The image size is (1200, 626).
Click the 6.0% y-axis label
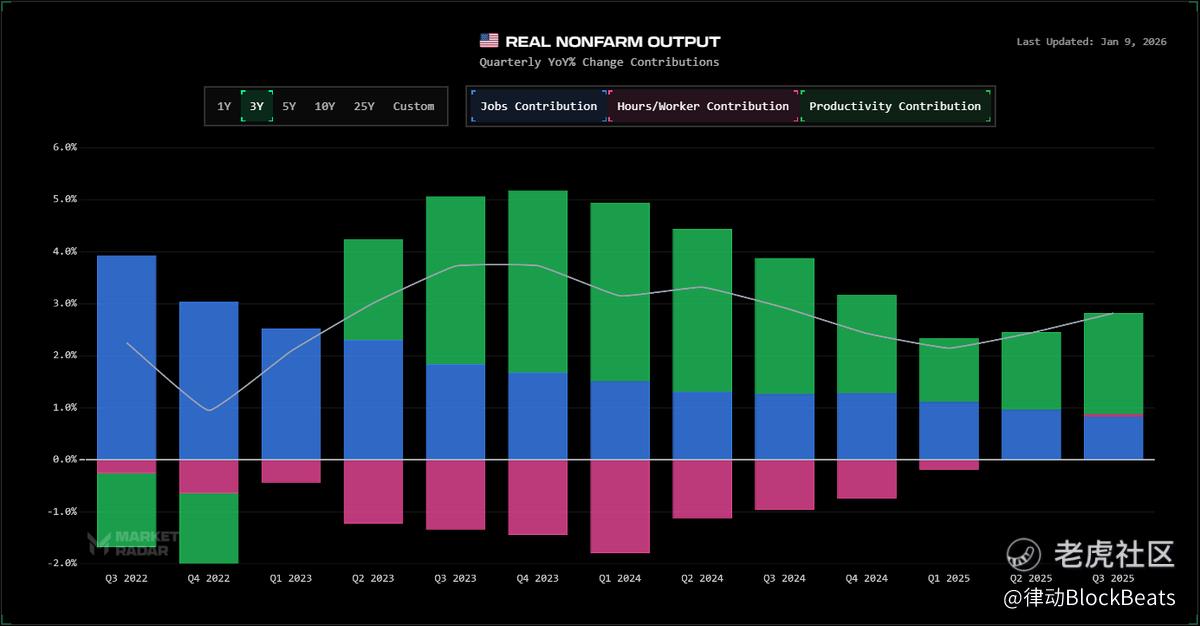pyautogui.click(x=64, y=147)
